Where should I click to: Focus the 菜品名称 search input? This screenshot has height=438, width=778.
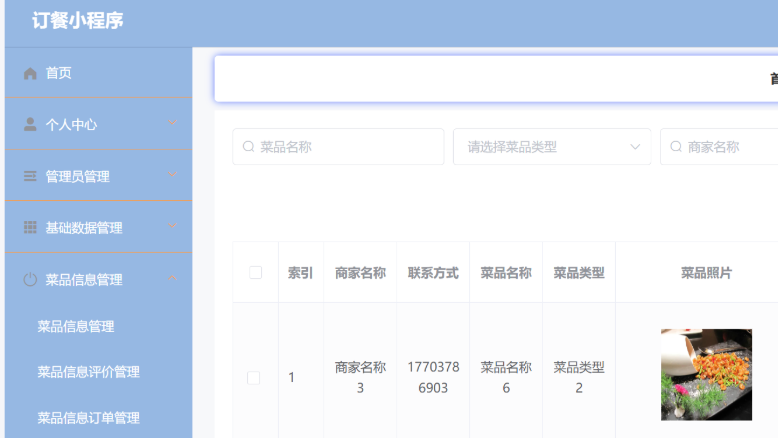345,147
